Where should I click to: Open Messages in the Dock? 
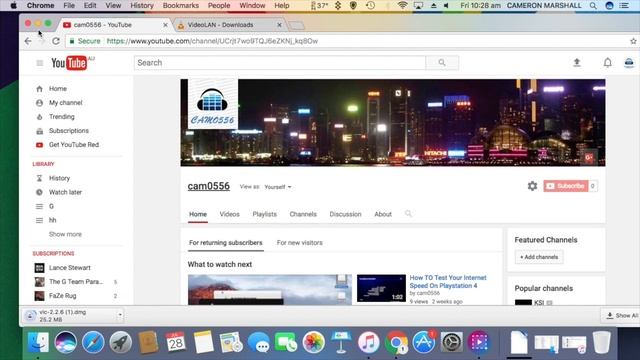point(259,342)
